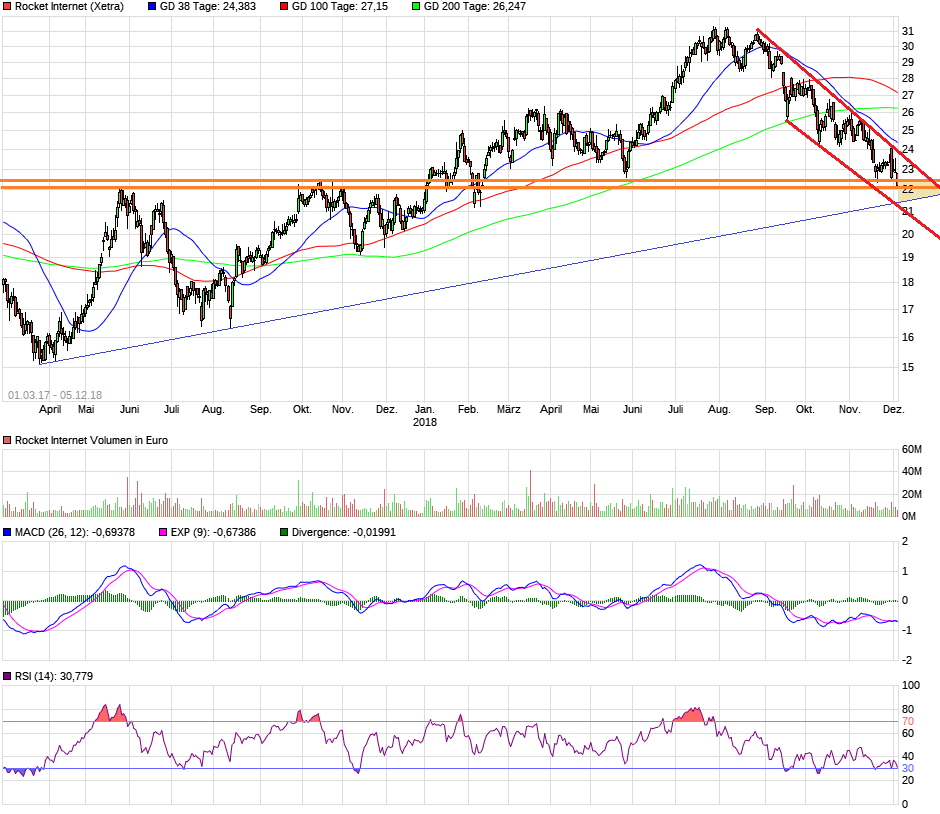The height and width of the screenshot is (814, 940).
Task: Click the 2018 label on the time axis
Action: pos(424,421)
